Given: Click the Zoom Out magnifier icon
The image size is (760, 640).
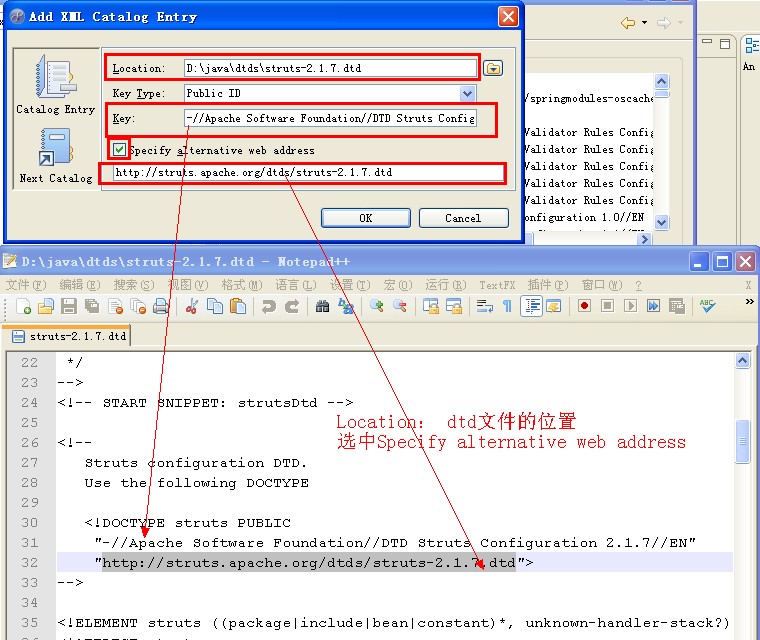Looking at the screenshot, I should pyautogui.click(x=400, y=306).
